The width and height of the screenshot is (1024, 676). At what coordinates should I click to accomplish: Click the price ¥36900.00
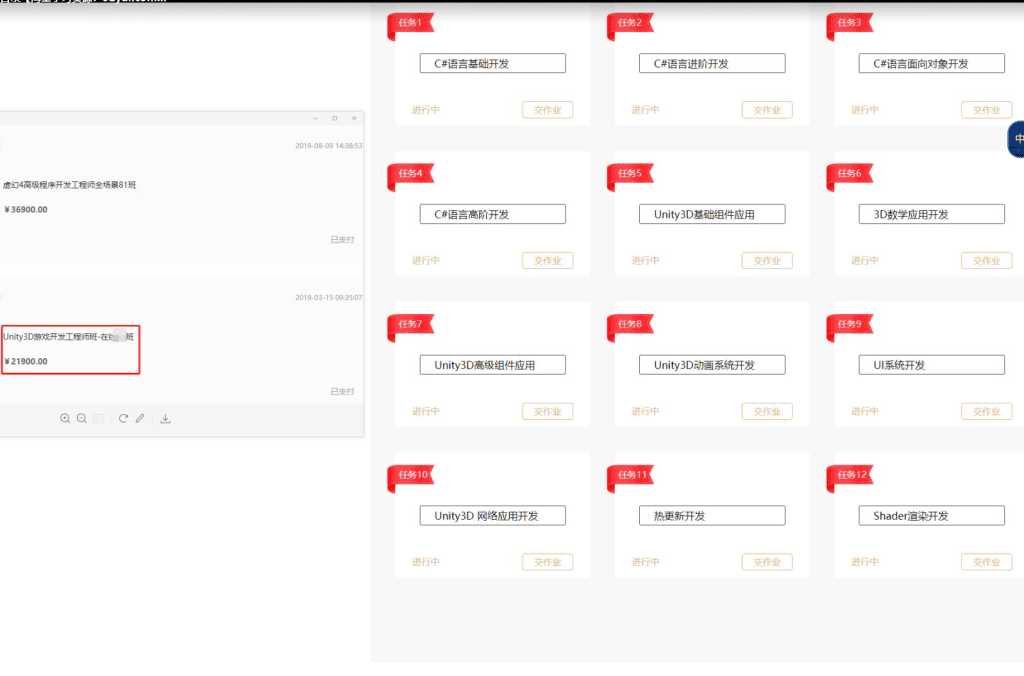click(26, 210)
